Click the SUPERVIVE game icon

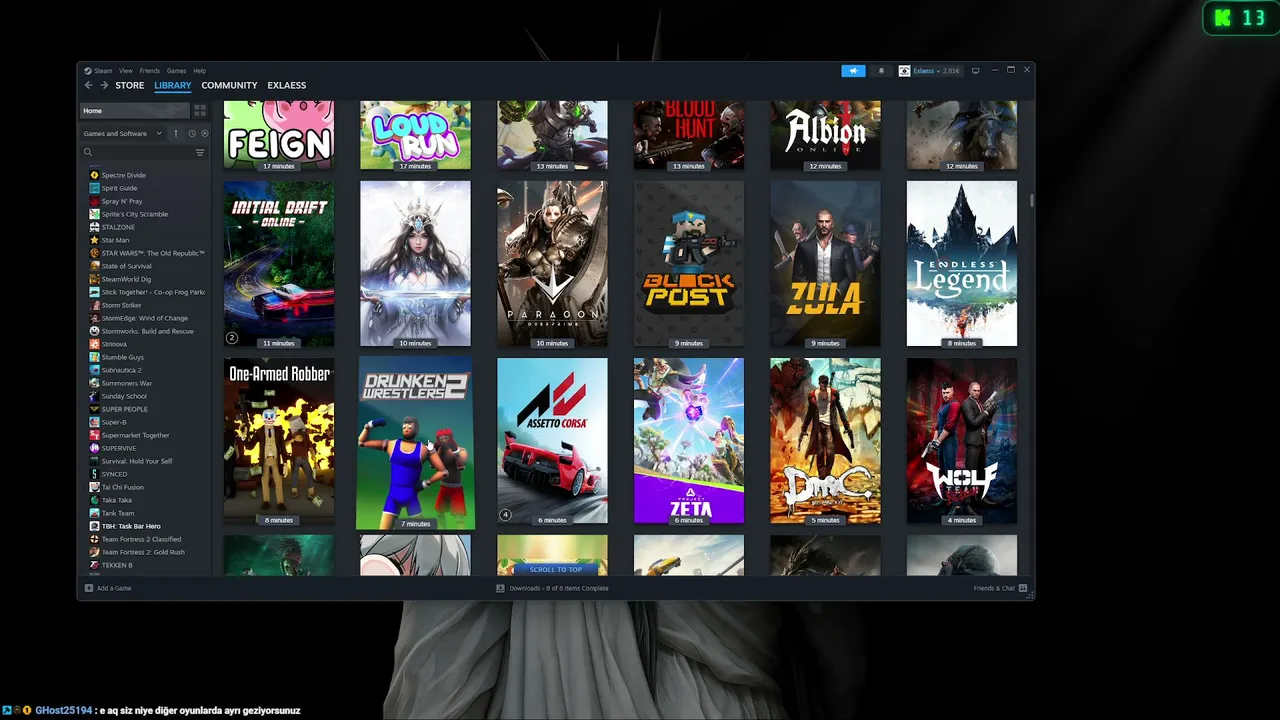point(94,448)
